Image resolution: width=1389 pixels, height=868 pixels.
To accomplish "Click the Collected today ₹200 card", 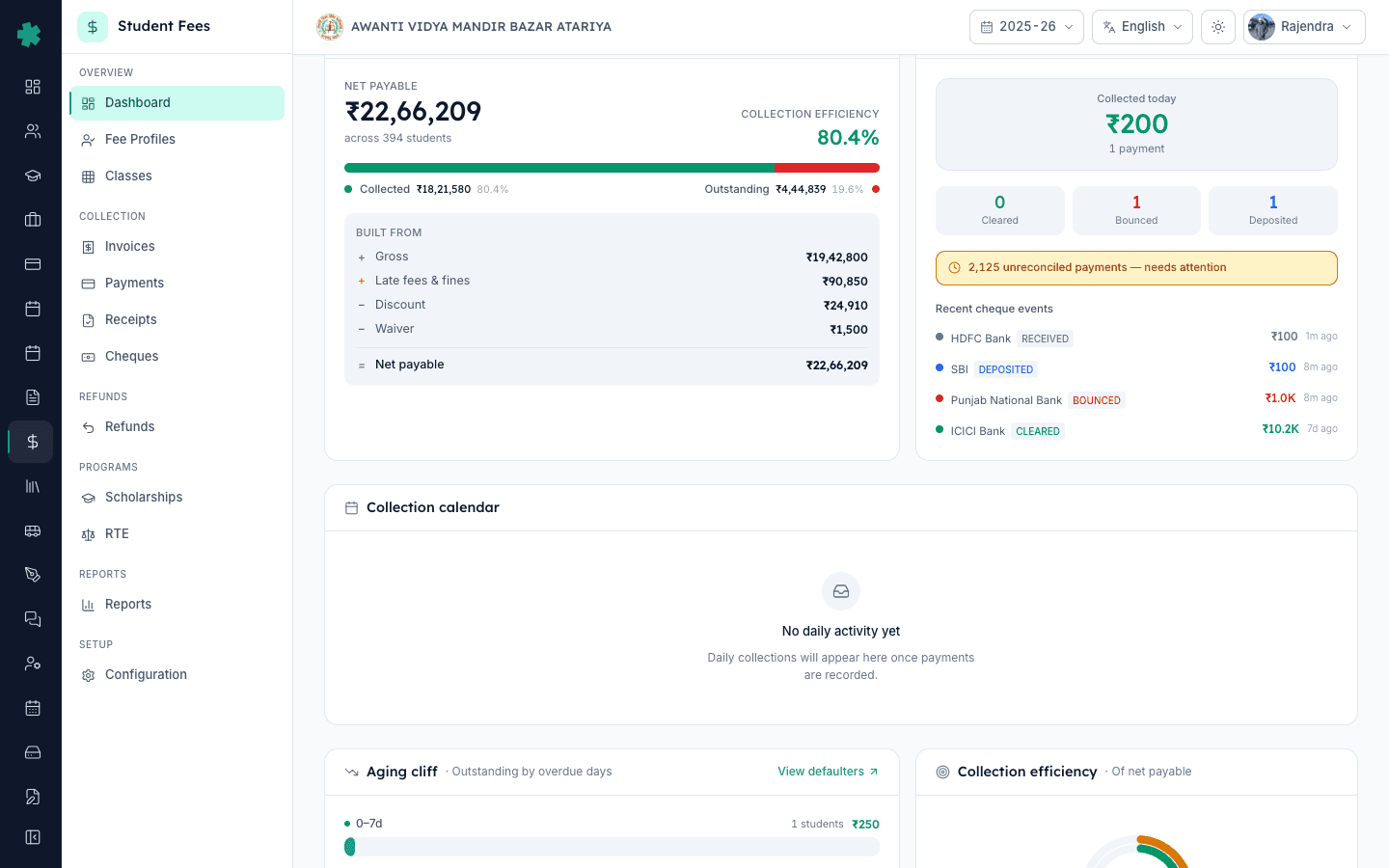I will click(x=1136, y=124).
